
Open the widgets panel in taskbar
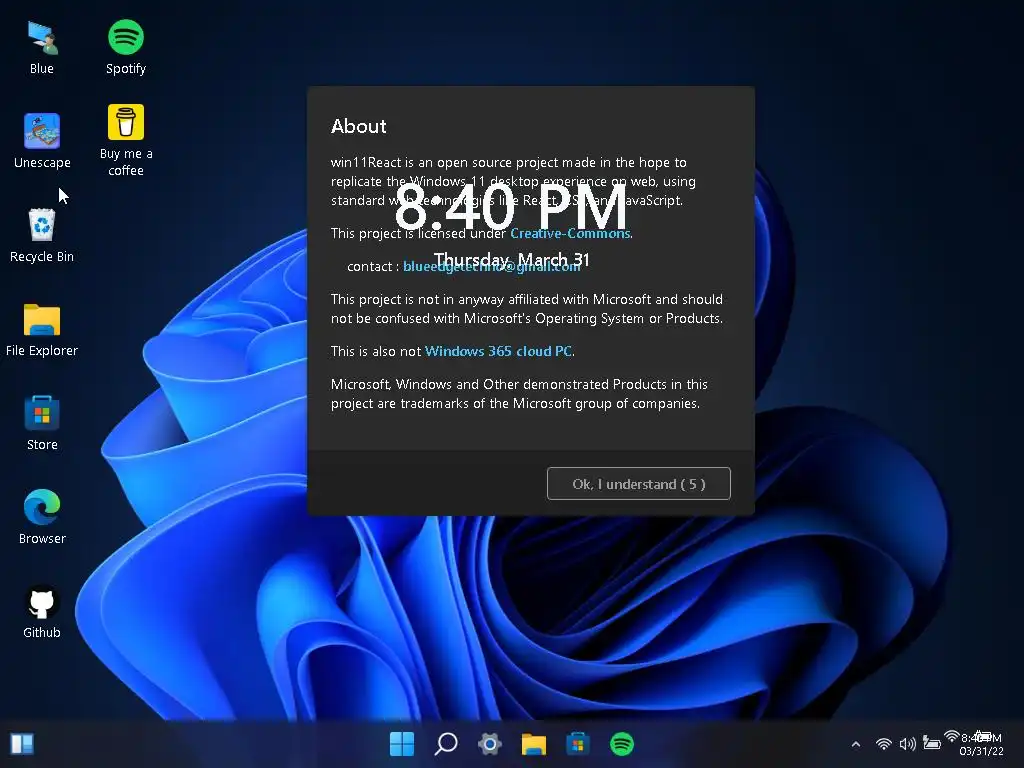click(22, 744)
